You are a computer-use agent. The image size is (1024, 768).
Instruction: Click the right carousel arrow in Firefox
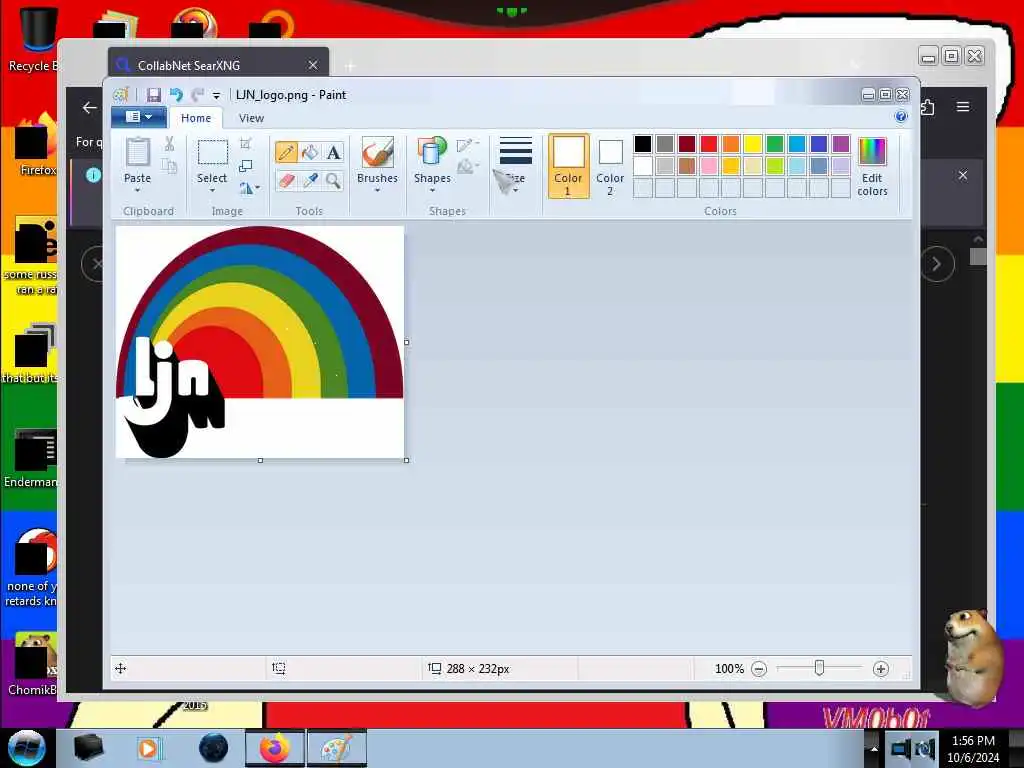(937, 264)
